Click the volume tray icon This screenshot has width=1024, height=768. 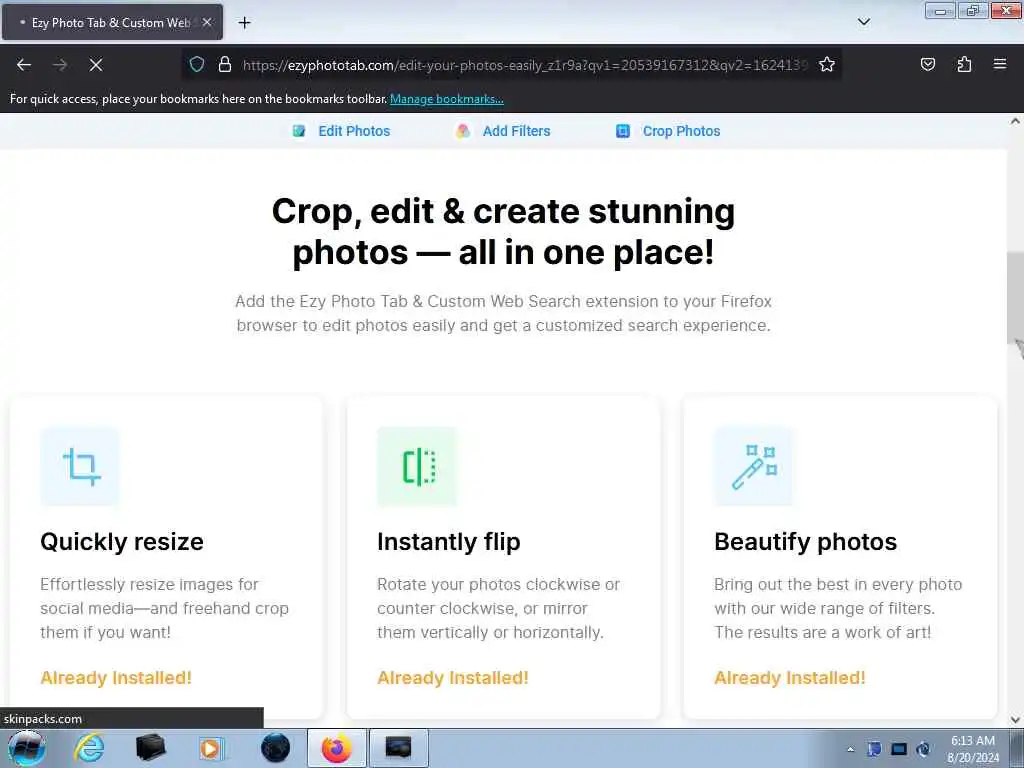pos(923,750)
